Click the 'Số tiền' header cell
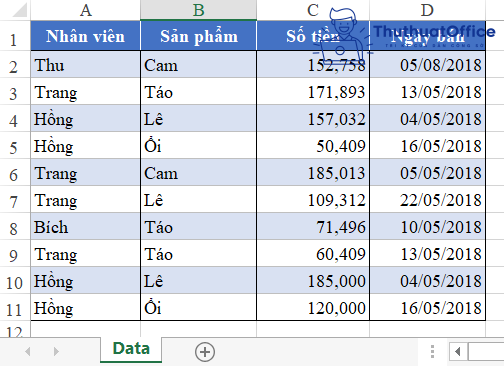The width and height of the screenshot is (504, 366). click(313, 36)
